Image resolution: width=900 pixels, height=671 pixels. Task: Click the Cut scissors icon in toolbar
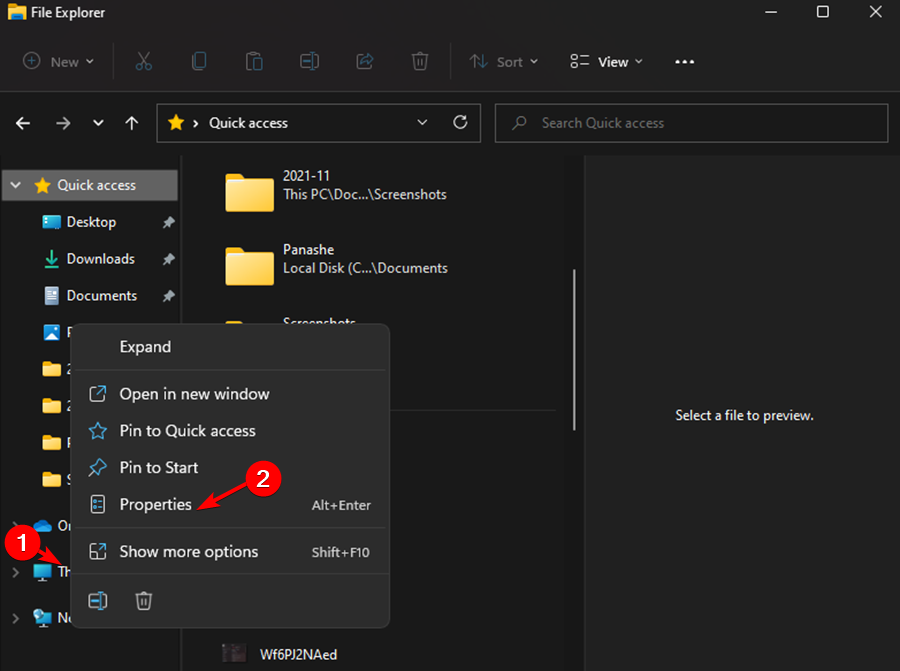tap(143, 61)
